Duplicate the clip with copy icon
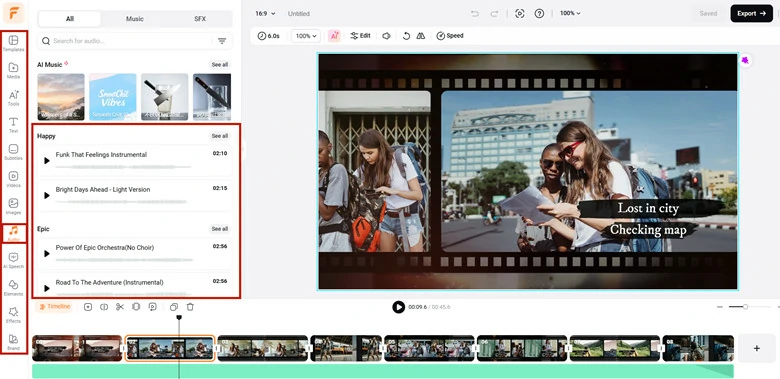780x379 pixels. (174, 307)
